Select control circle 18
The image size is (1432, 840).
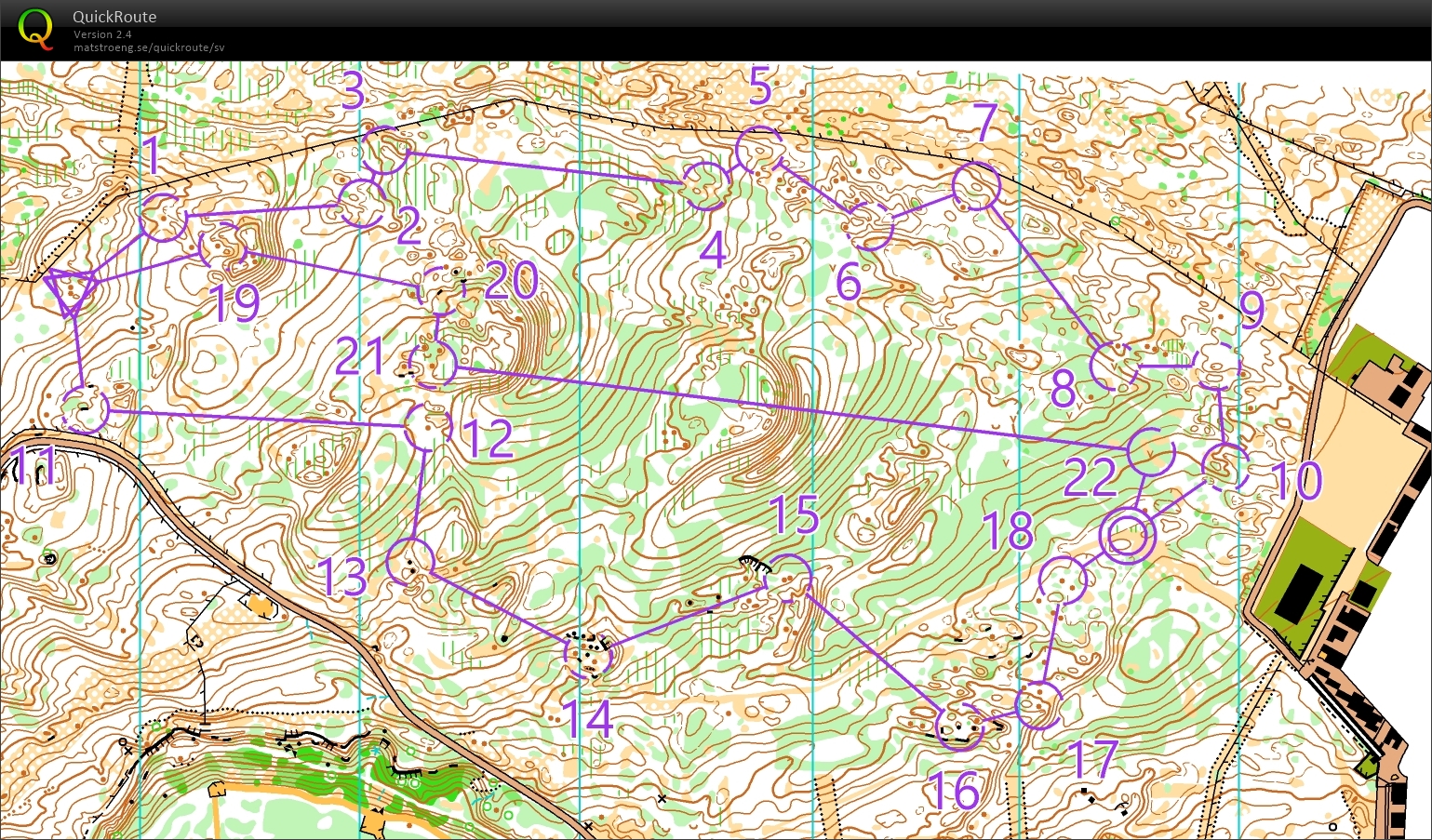(1063, 580)
